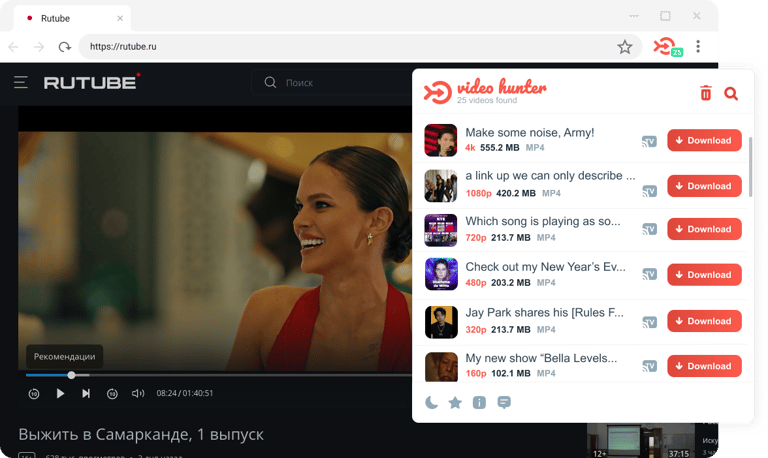
Task: Open the browser three-dot menu
Action: click(x=698, y=47)
